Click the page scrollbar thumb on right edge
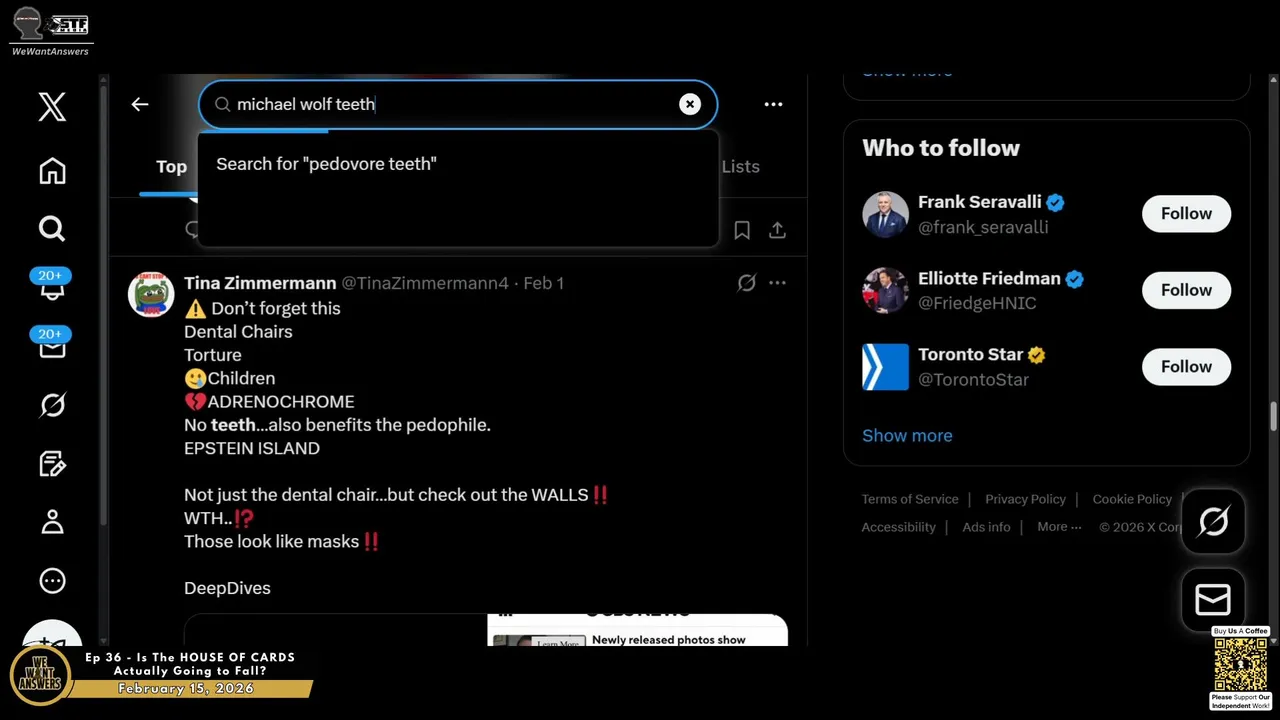 click(1274, 417)
